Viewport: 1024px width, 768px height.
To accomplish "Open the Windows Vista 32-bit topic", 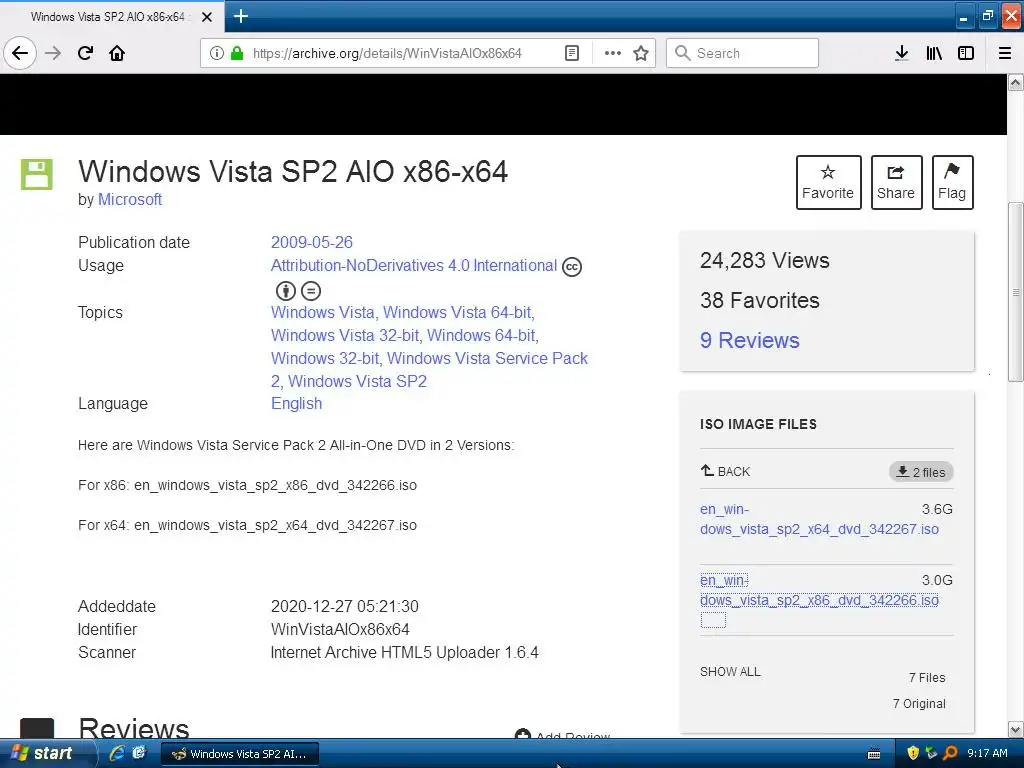I will click(x=345, y=336).
